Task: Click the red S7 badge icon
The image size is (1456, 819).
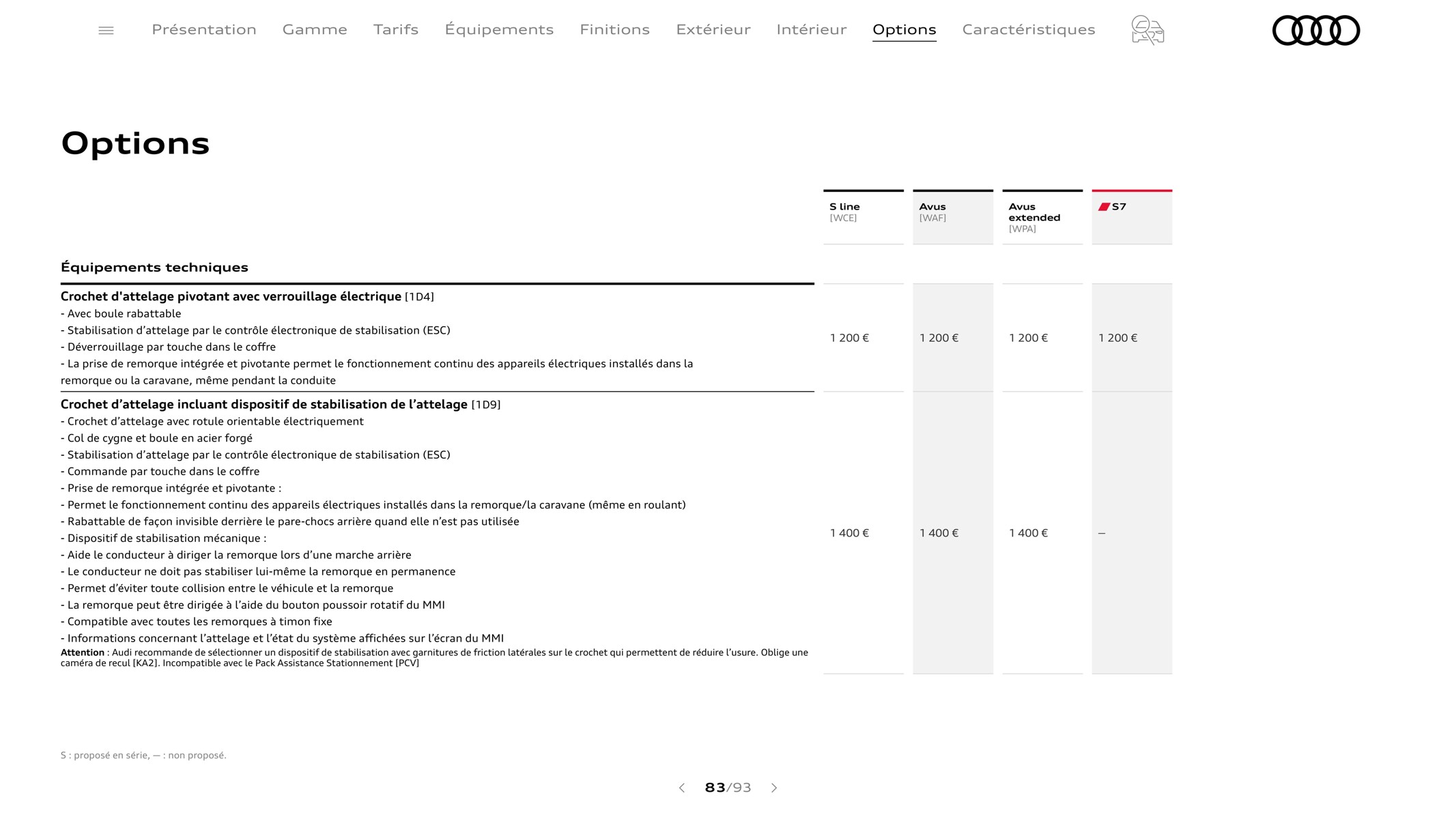Action: click(1104, 207)
